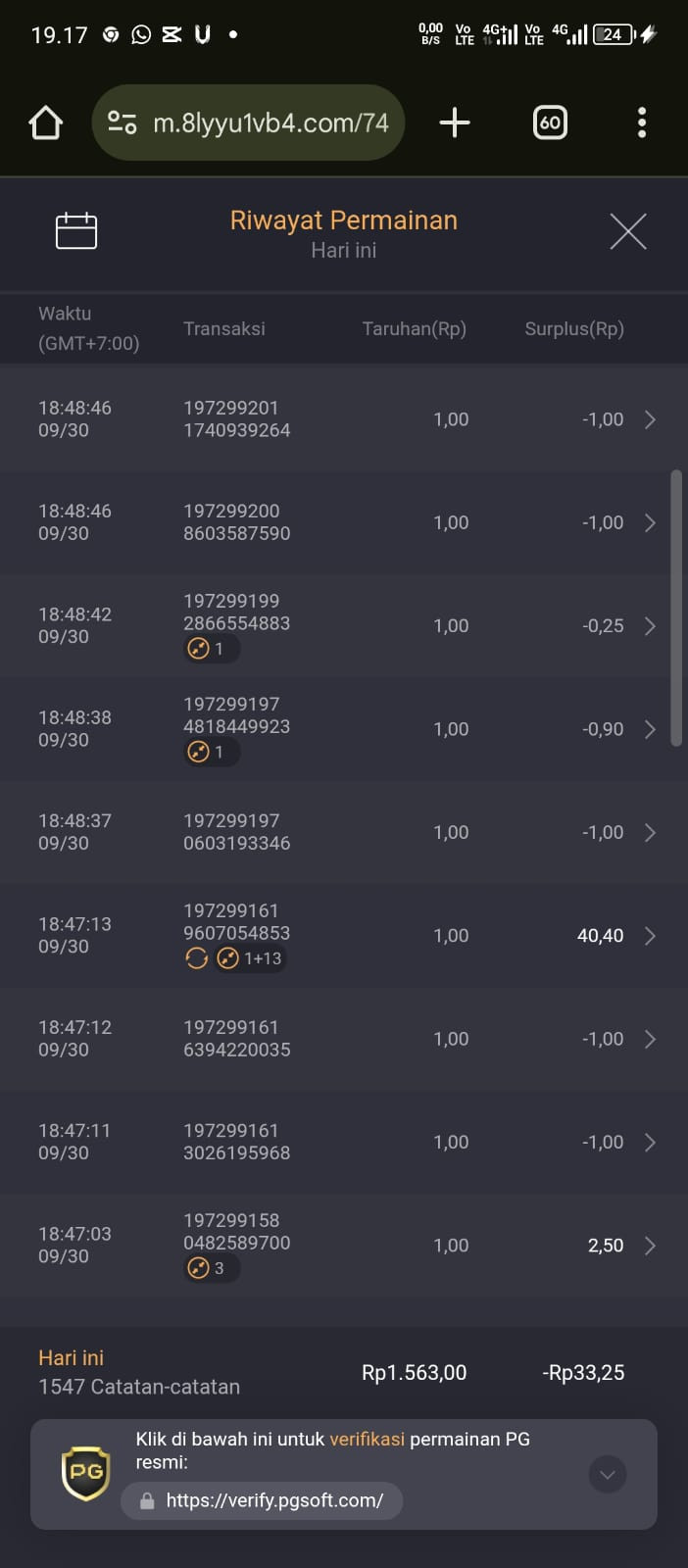Viewport: 688px width, 1568px height.
Task: Tap the Surplus(Rp) column header
Action: tap(574, 329)
